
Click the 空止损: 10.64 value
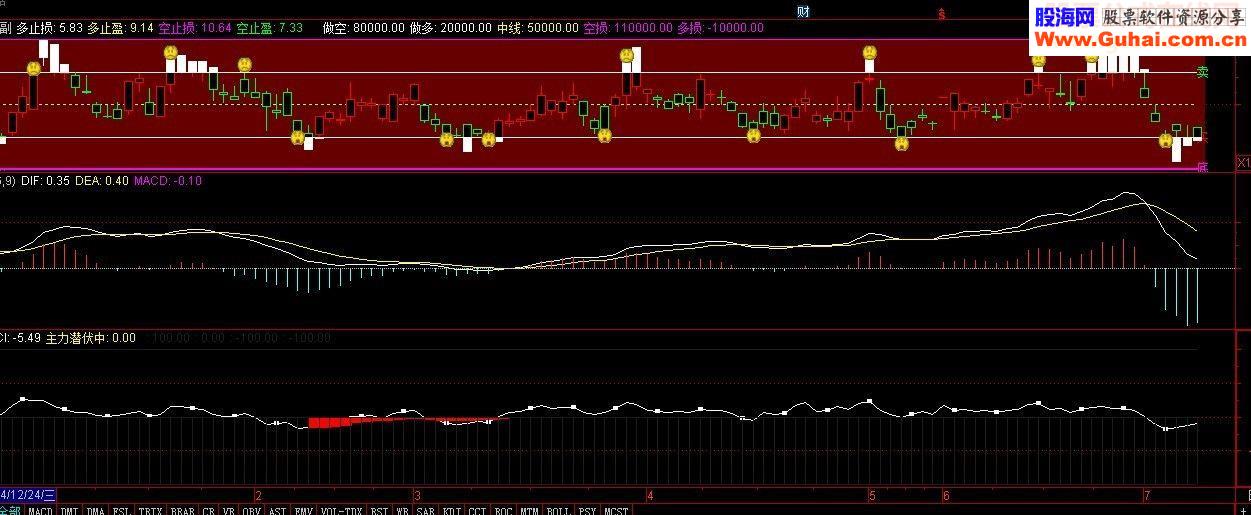coord(196,28)
